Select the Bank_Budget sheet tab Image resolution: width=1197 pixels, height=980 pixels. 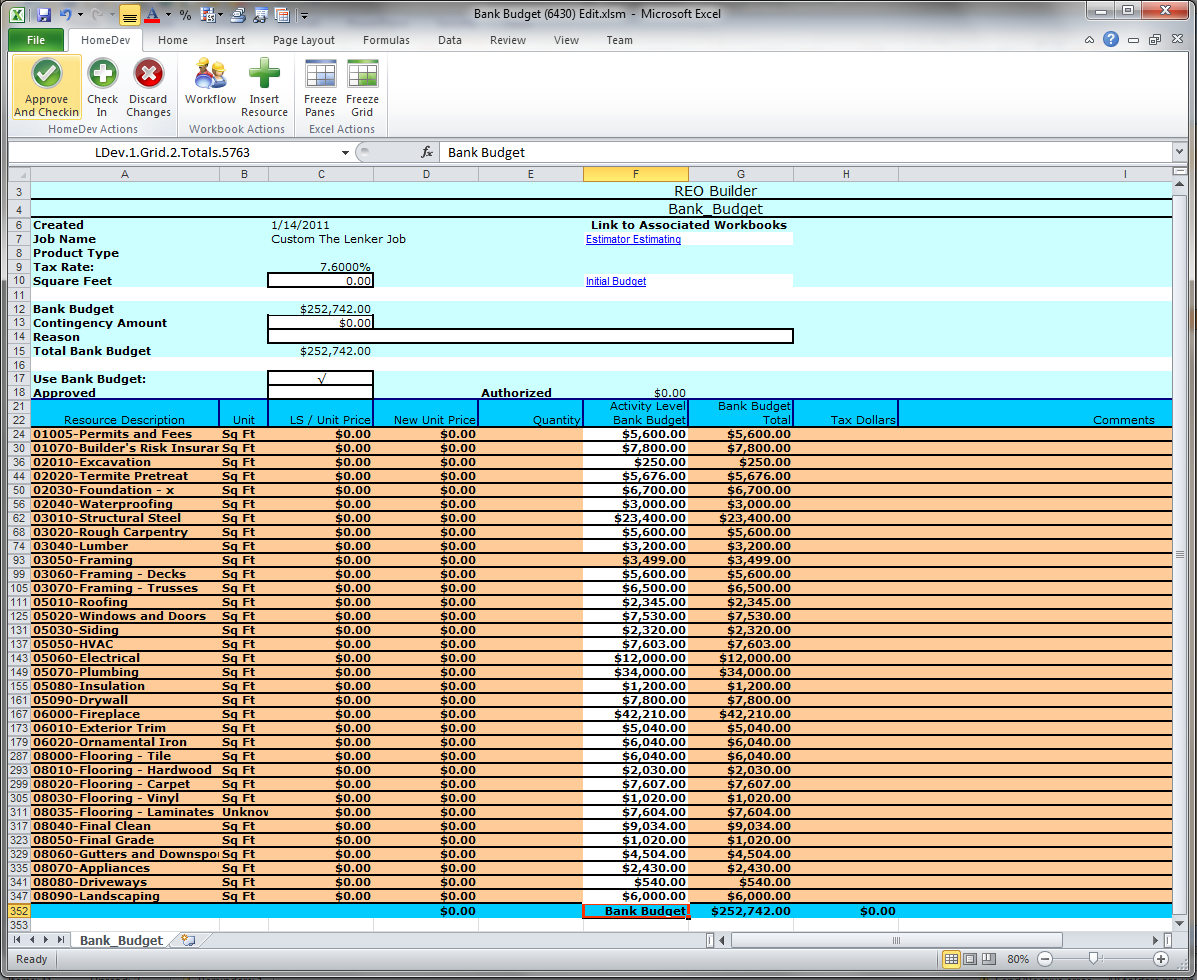pyautogui.click(x=121, y=941)
